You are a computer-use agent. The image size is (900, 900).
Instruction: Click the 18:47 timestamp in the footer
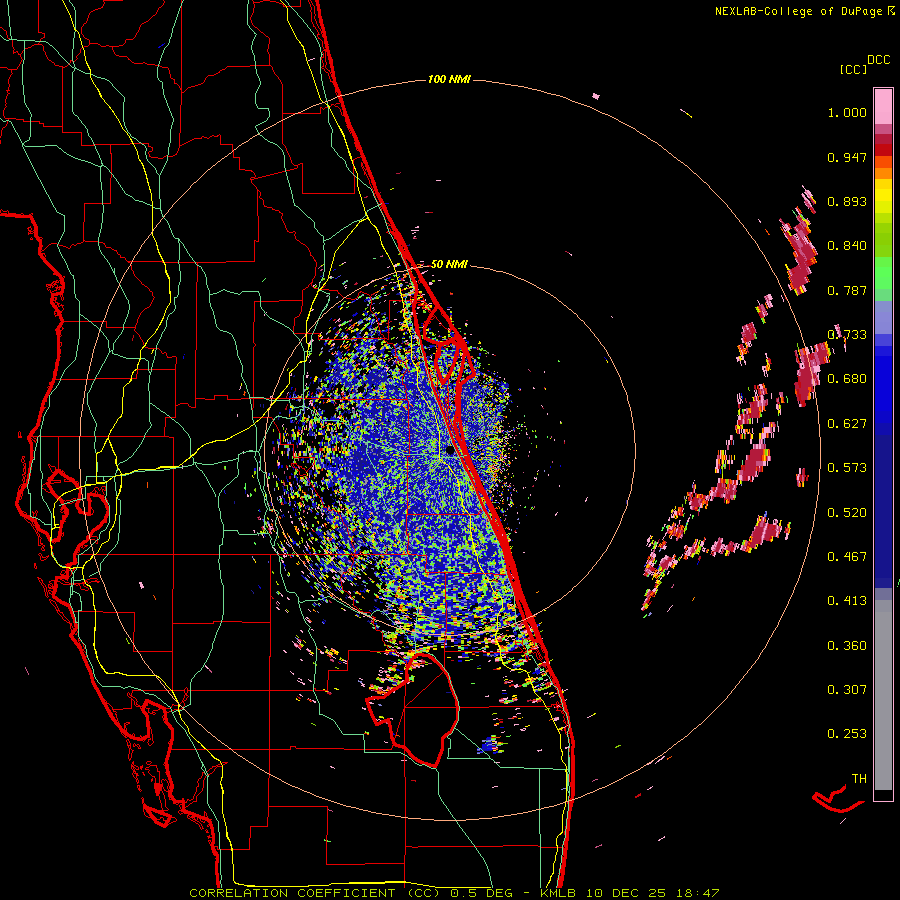click(x=698, y=893)
